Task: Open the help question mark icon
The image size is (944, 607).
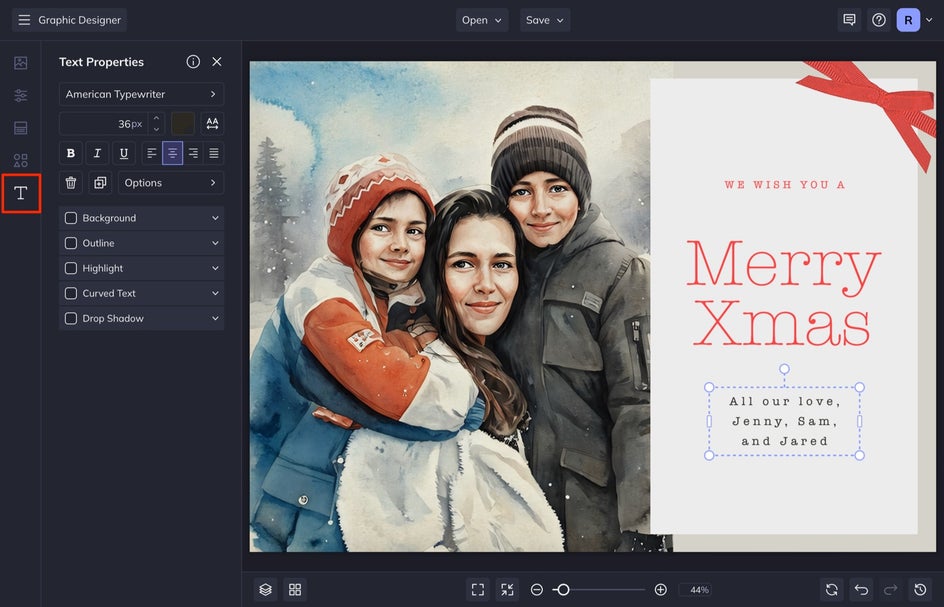Action: (x=878, y=20)
